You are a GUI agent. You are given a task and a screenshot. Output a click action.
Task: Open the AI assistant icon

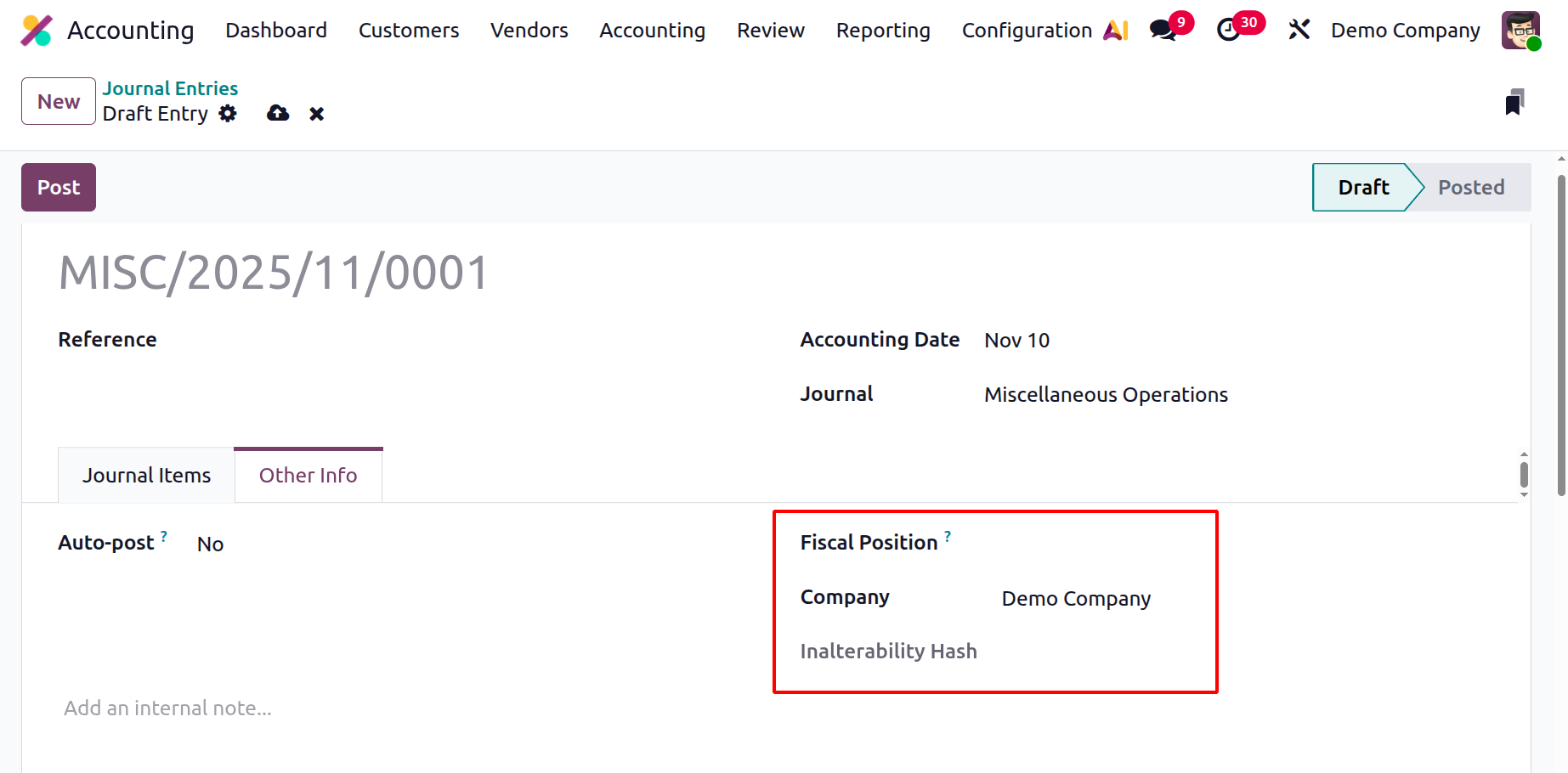[1115, 31]
